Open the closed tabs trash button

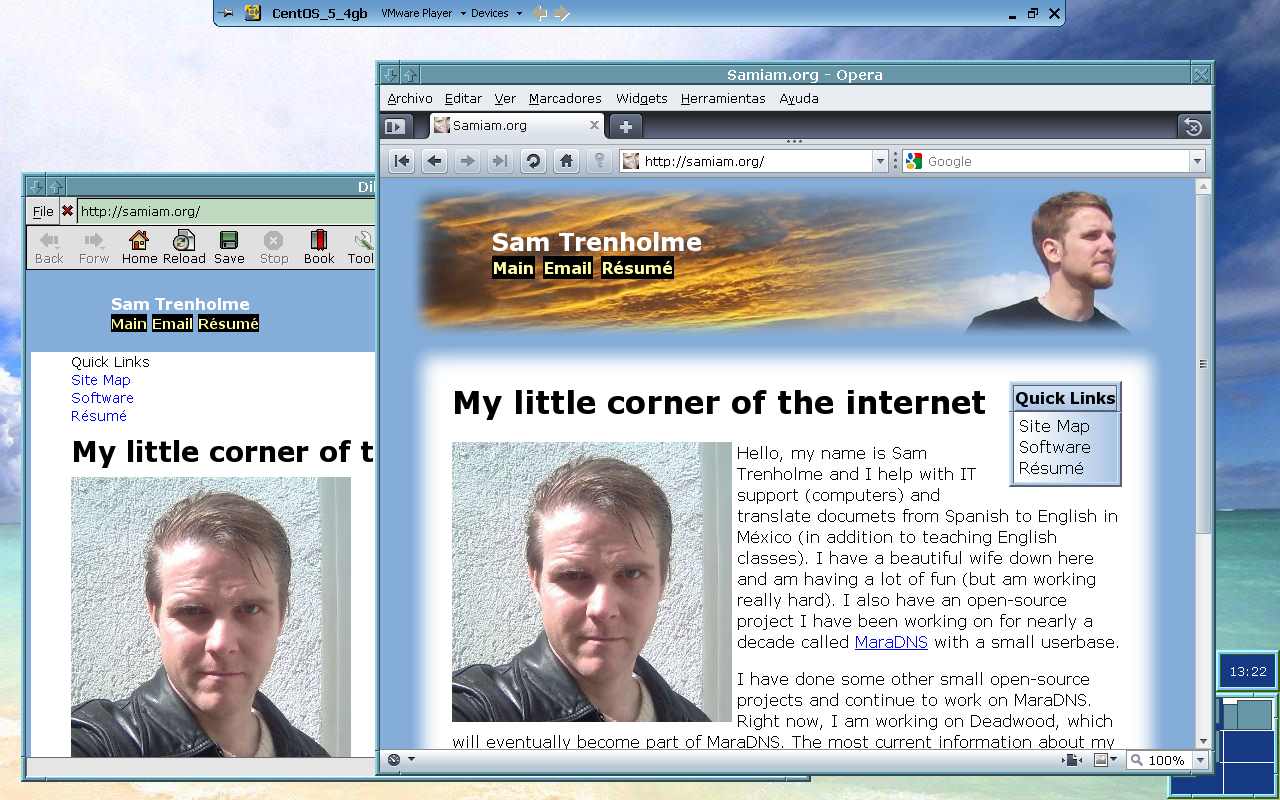[x=1192, y=126]
